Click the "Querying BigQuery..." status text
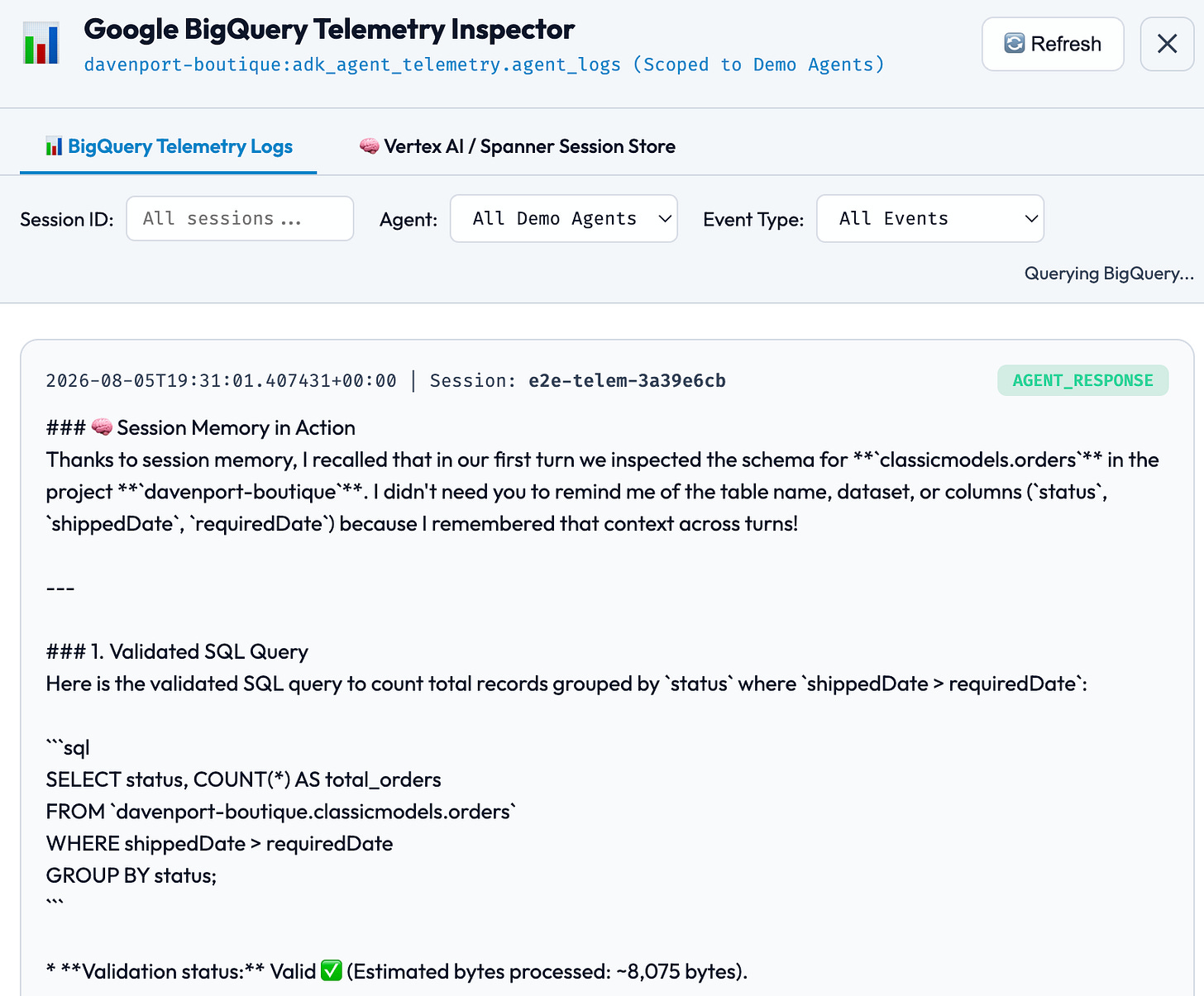Viewport: 1204px width, 996px height. click(1109, 274)
